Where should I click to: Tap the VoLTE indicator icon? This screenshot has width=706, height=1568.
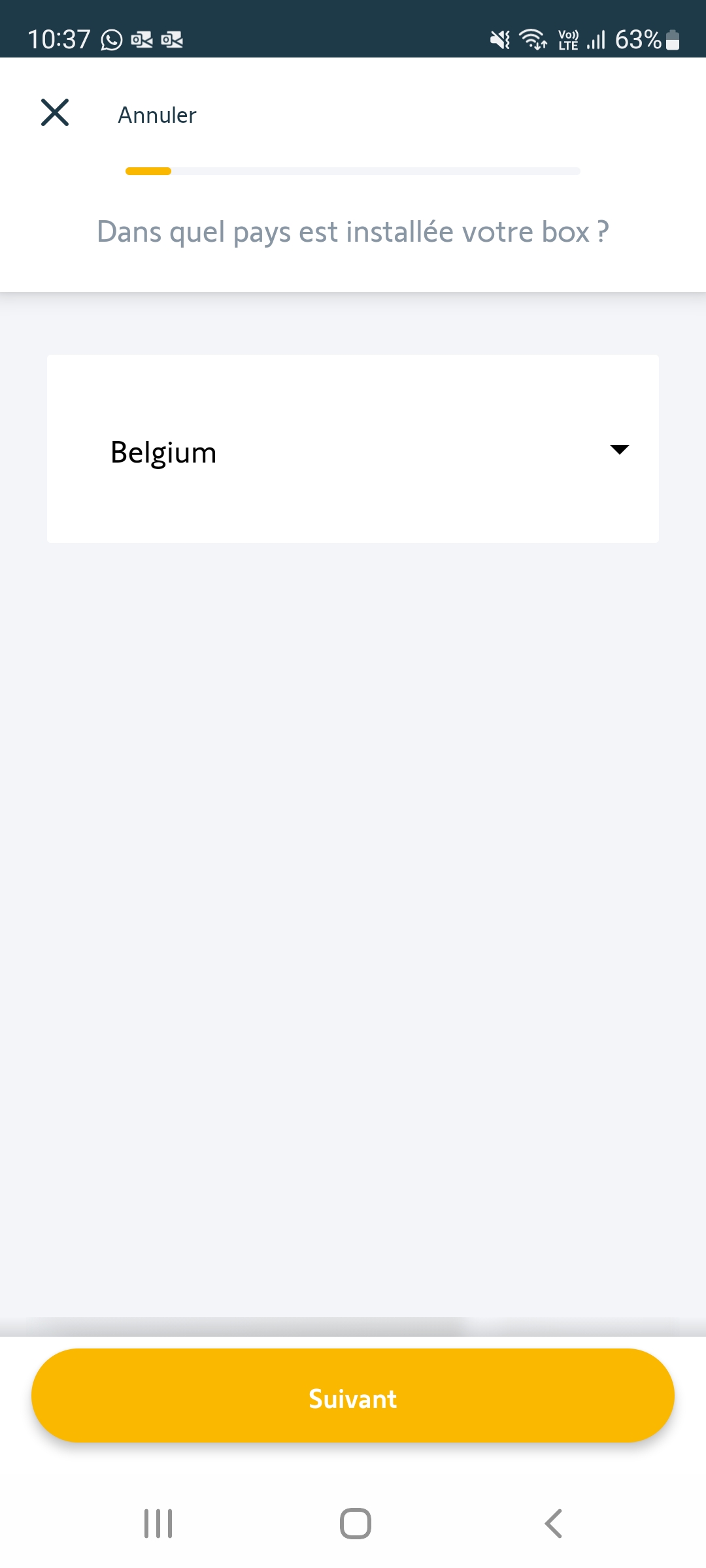pyautogui.click(x=568, y=41)
